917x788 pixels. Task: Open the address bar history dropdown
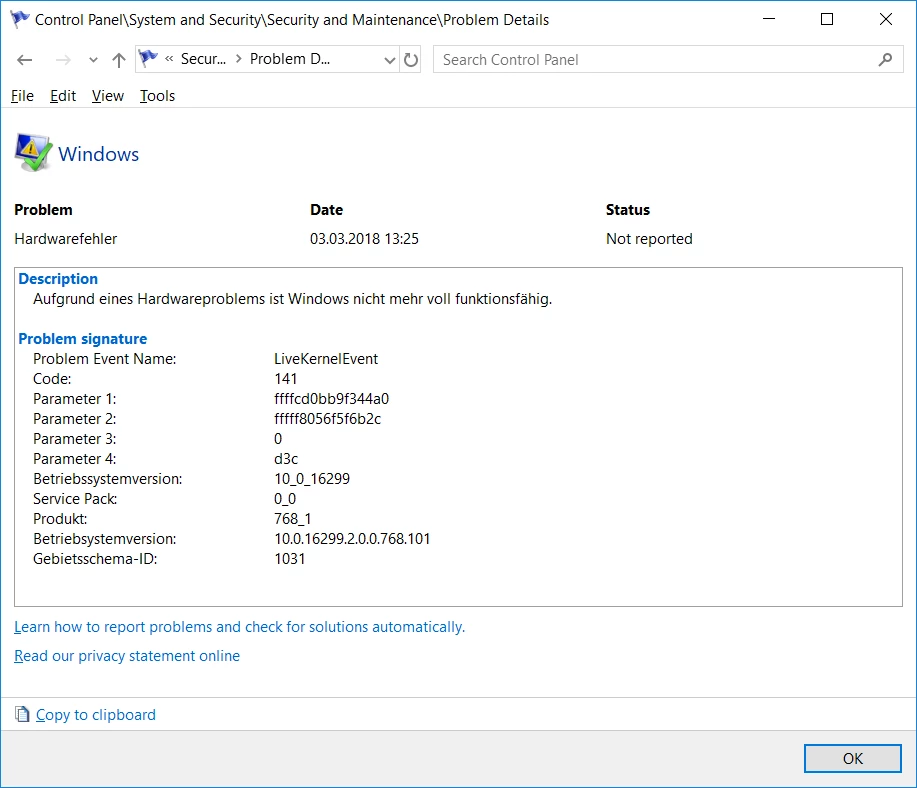pyautogui.click(x=389, y=60)
